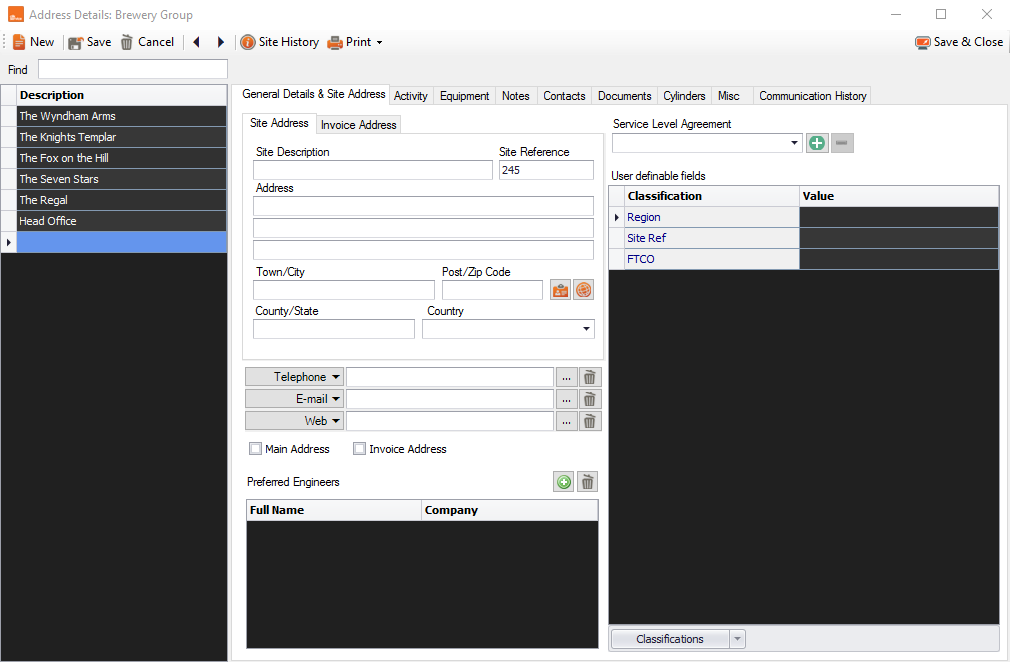
Task: Click the Find input field
Action: click(x=133, y=69)
